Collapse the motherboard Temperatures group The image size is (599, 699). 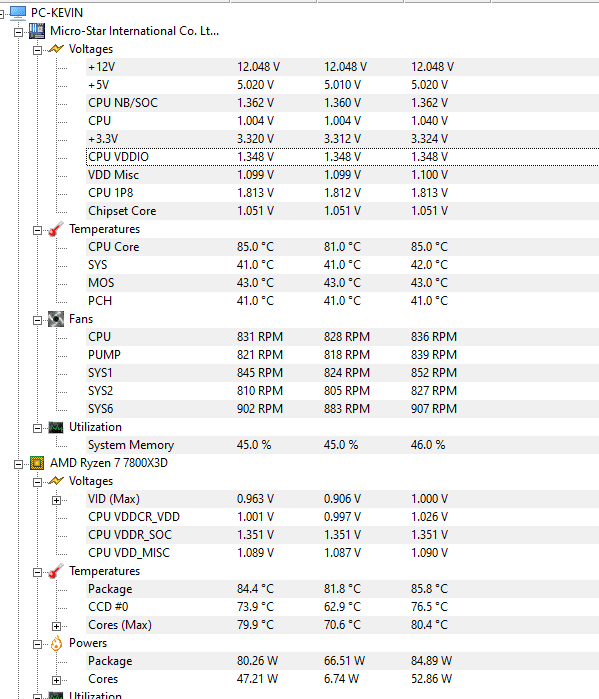pyautogui.click(x=37, y=230)
